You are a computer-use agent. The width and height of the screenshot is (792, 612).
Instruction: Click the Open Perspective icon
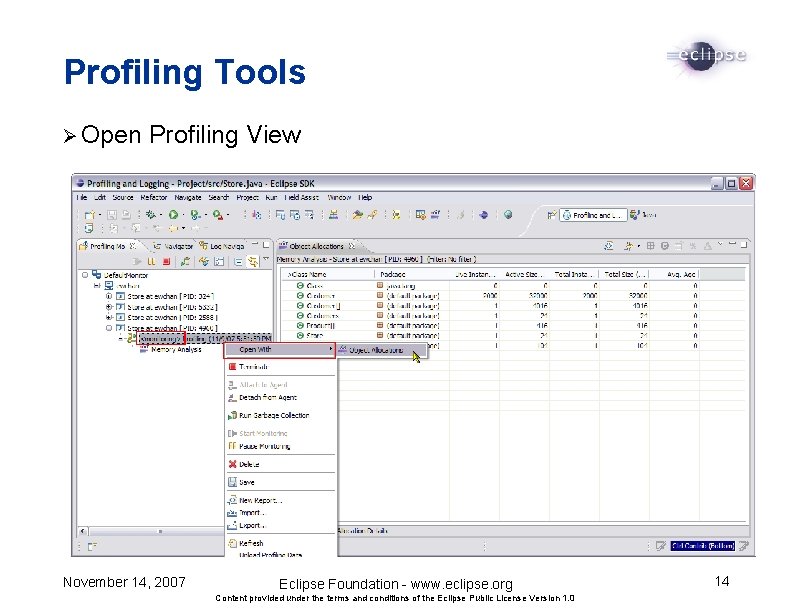pyautogui.click(x=552, y=215)
